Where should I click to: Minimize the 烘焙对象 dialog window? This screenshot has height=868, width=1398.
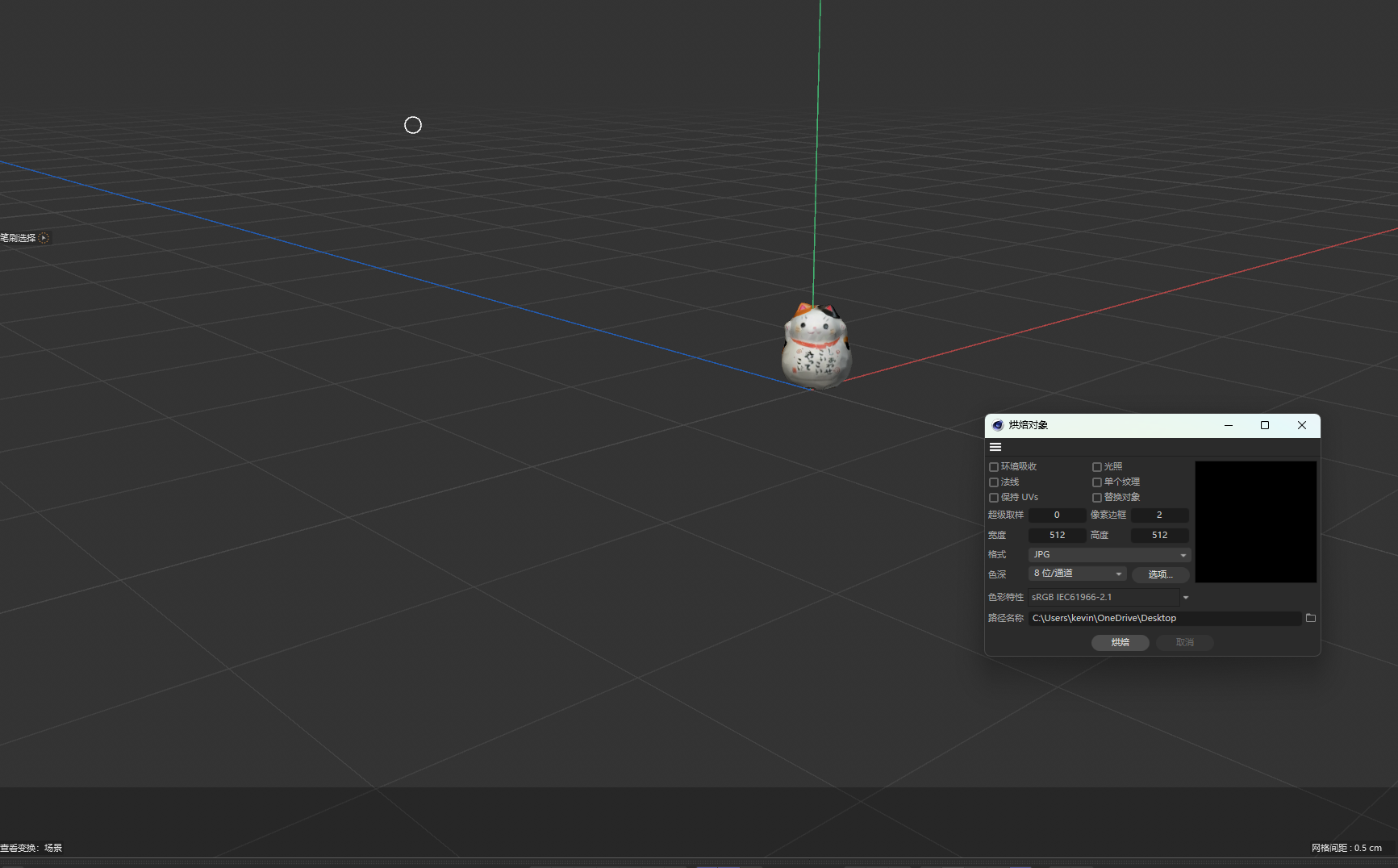1228,425
